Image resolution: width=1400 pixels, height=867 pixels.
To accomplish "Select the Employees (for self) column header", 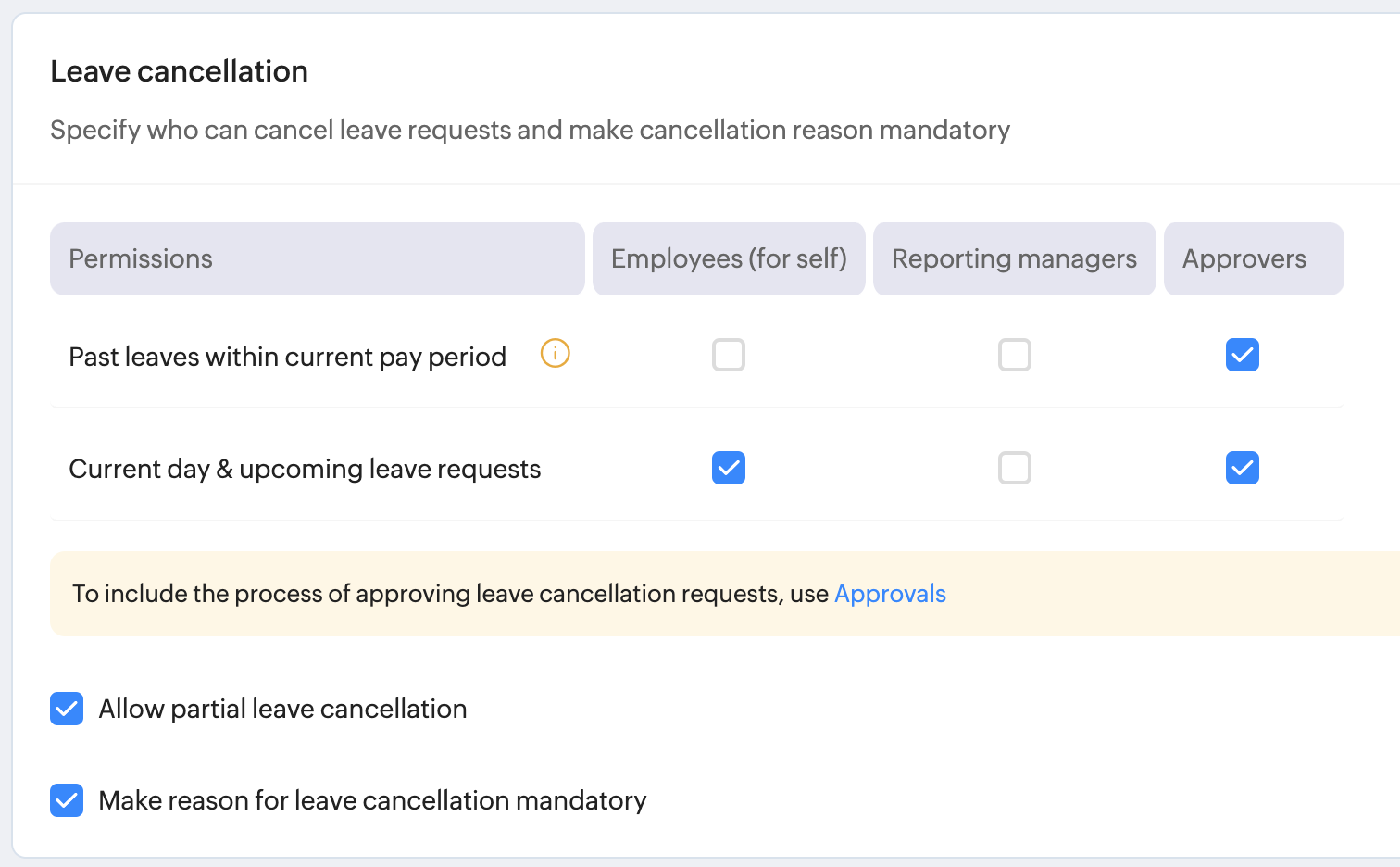I will pos(729,258).
